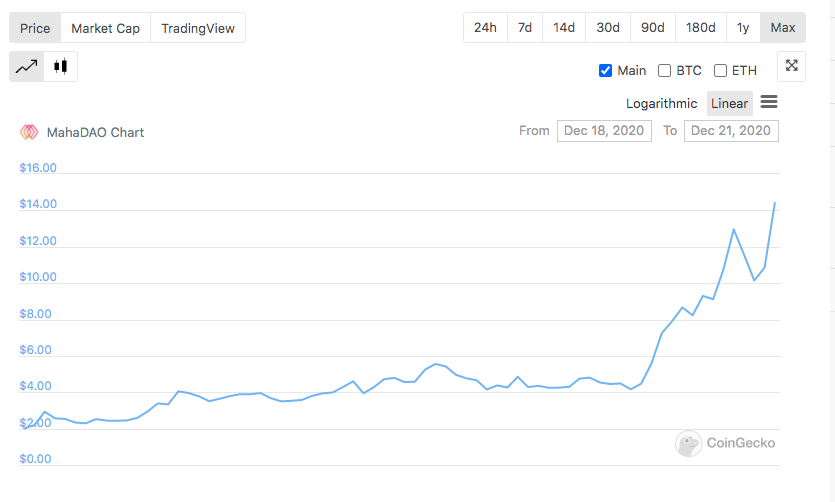This screenshot has height=502, width=835.
Task: Select the Max time range
Action: [783, 28]
